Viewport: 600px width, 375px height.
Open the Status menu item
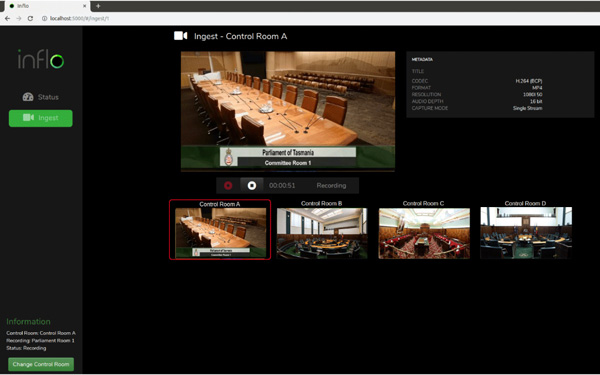41,97
